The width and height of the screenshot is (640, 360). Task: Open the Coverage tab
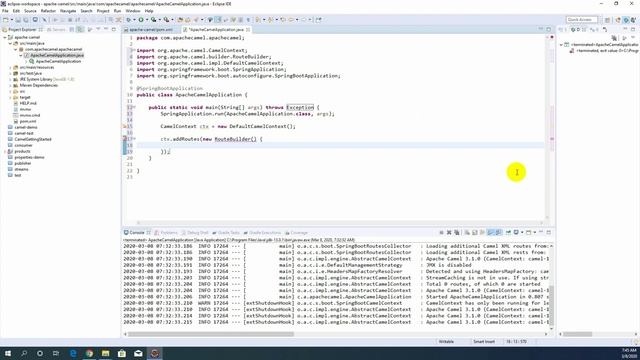point(297,233)
